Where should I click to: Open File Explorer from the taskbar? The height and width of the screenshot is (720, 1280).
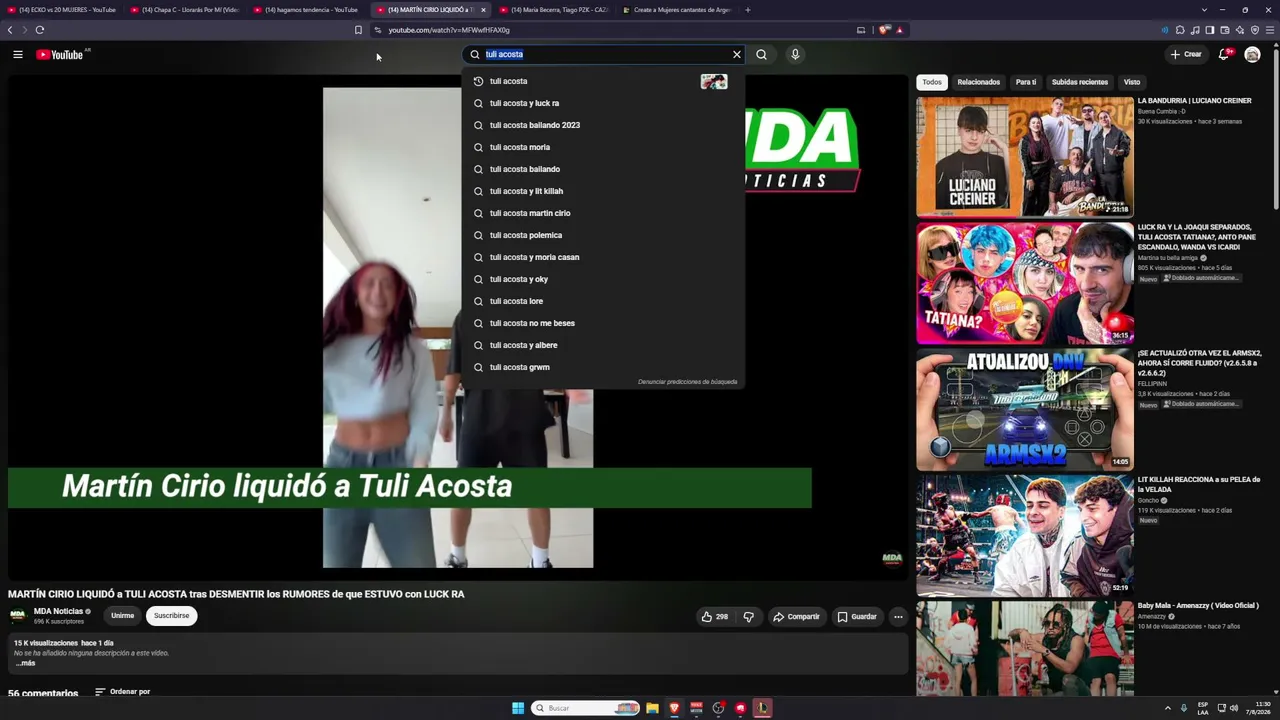(652, 708)
